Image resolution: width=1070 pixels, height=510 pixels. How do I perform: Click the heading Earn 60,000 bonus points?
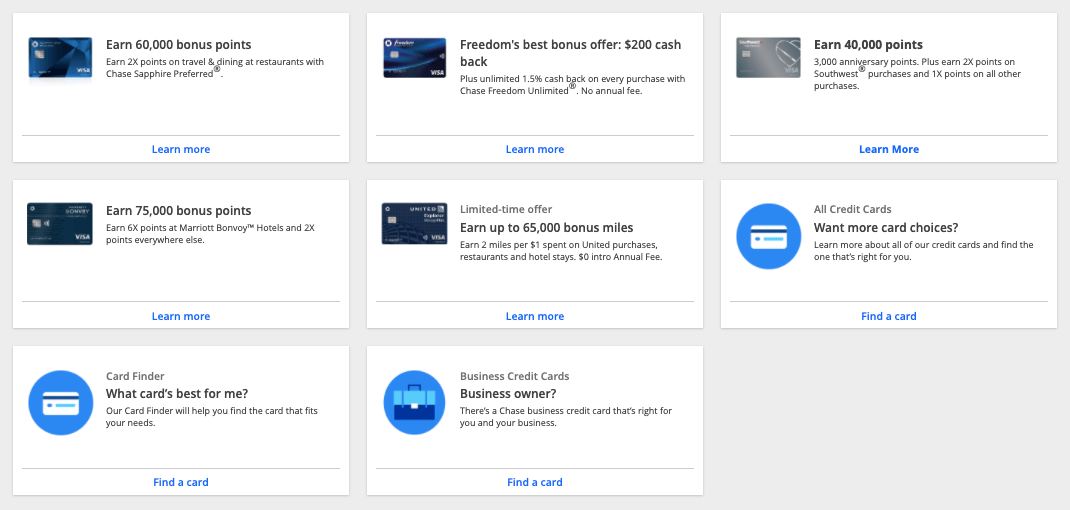(179, 45)
